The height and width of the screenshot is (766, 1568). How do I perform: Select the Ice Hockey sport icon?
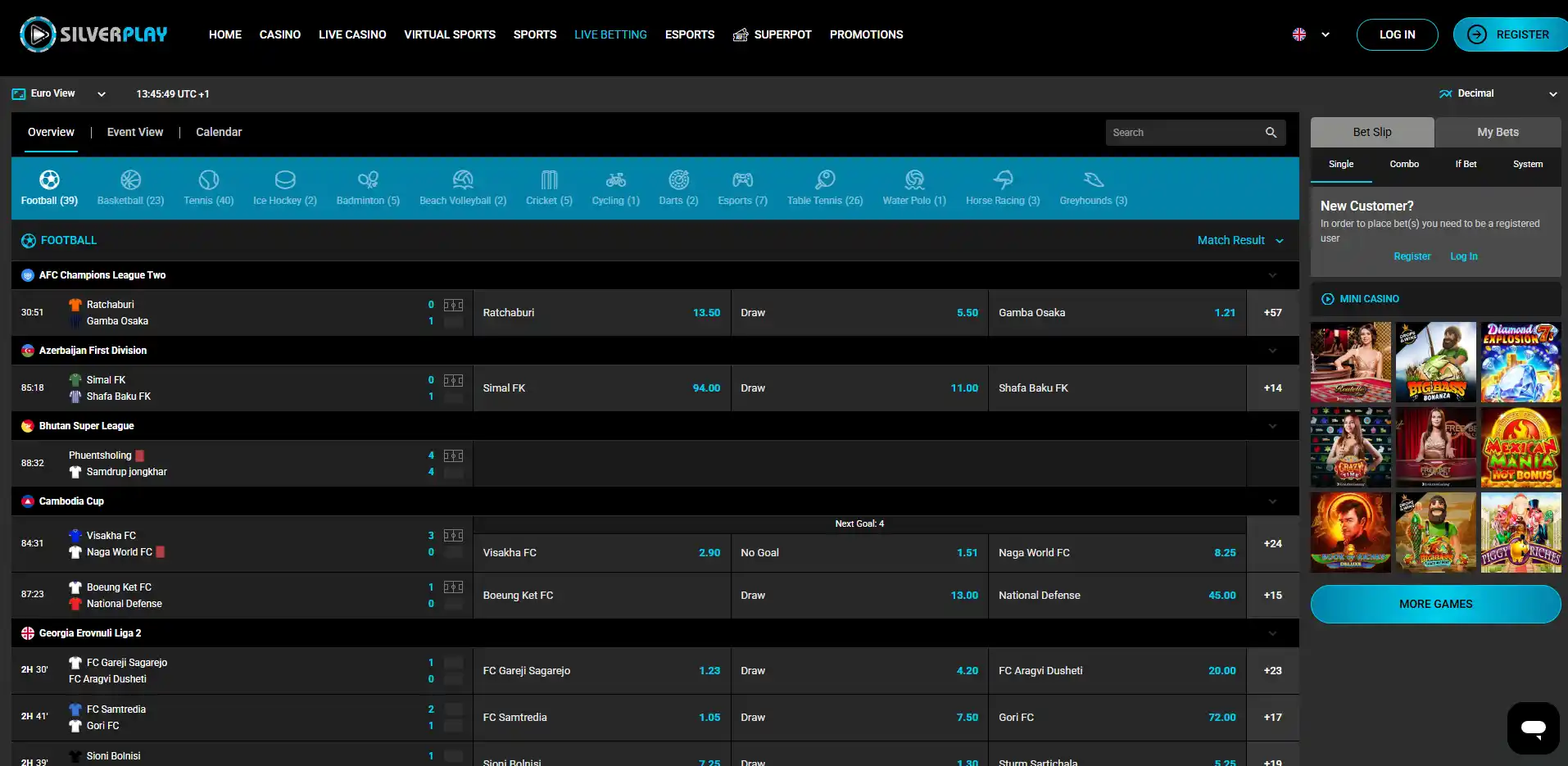(x=285, y=179)
